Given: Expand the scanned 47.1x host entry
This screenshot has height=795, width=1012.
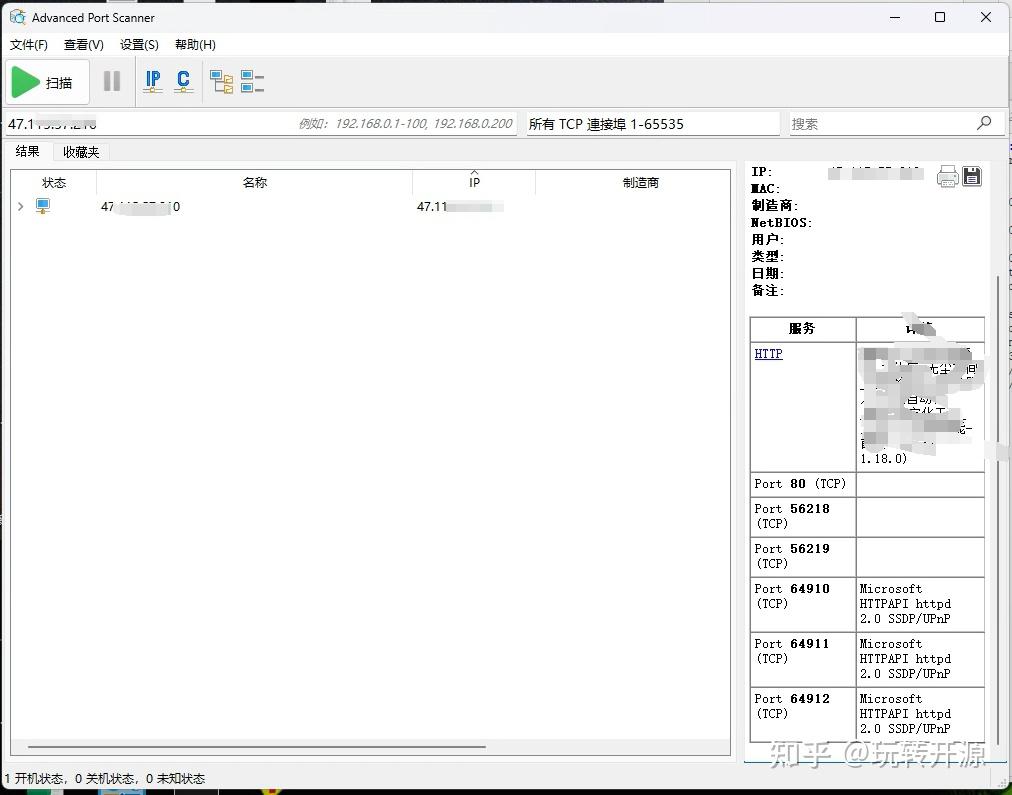Looking at the screenshot, I should (20, 207).
